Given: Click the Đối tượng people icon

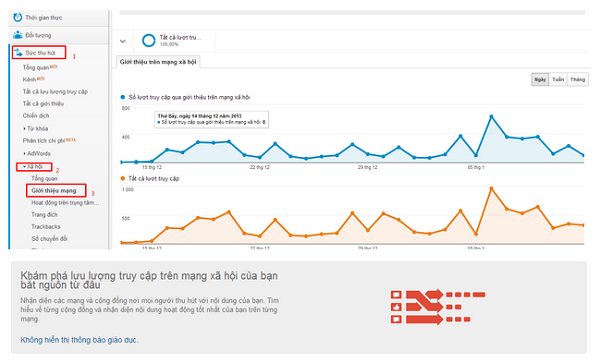Looking at the screenshot, I should pyautogui.click(x=18, y=35).
